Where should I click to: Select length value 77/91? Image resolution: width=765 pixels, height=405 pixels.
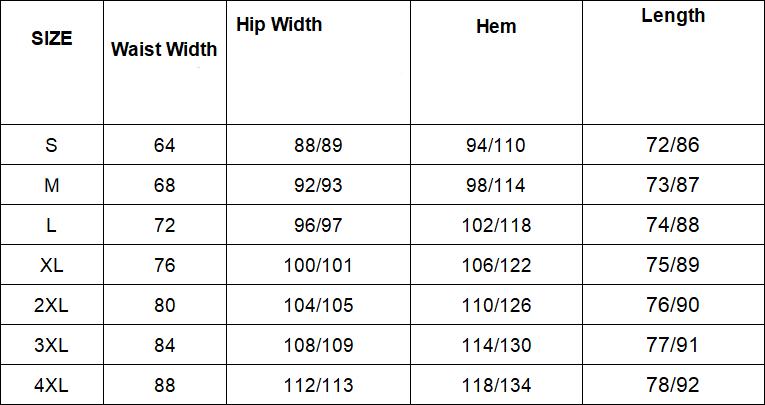tap(673, 346)
